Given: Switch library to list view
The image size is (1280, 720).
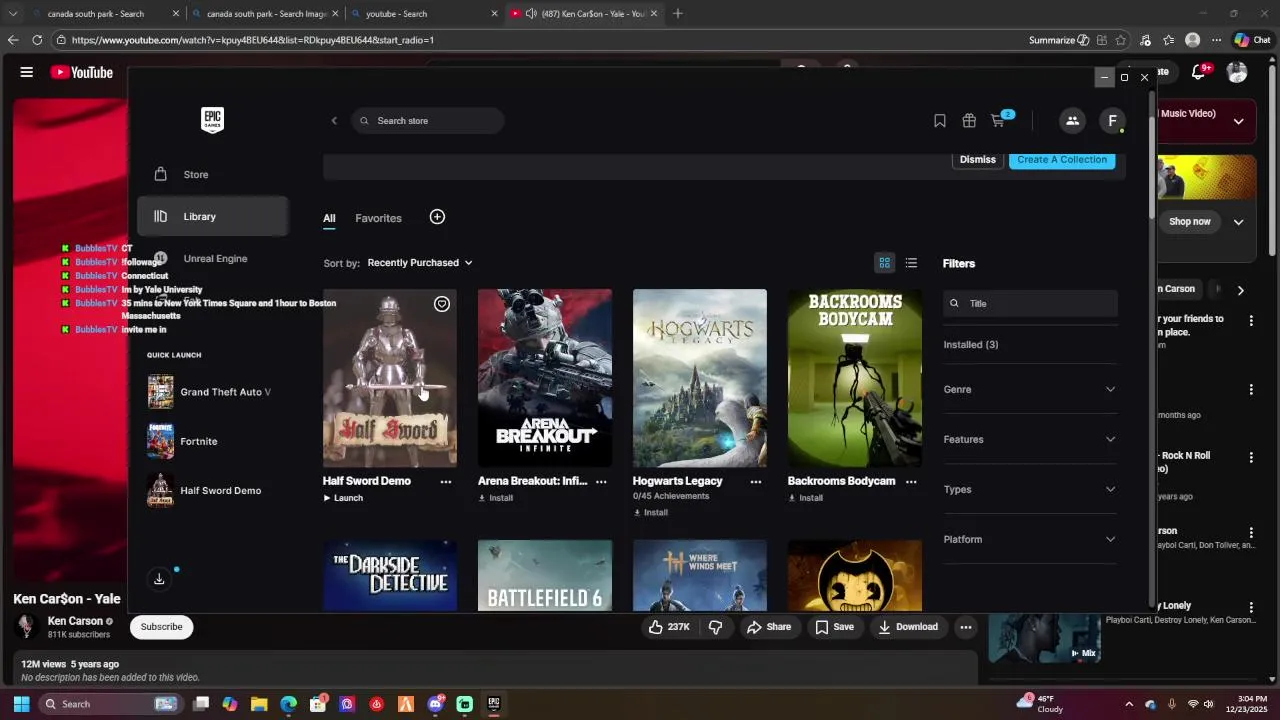Looking at the screenshot, I should point(911,263).
